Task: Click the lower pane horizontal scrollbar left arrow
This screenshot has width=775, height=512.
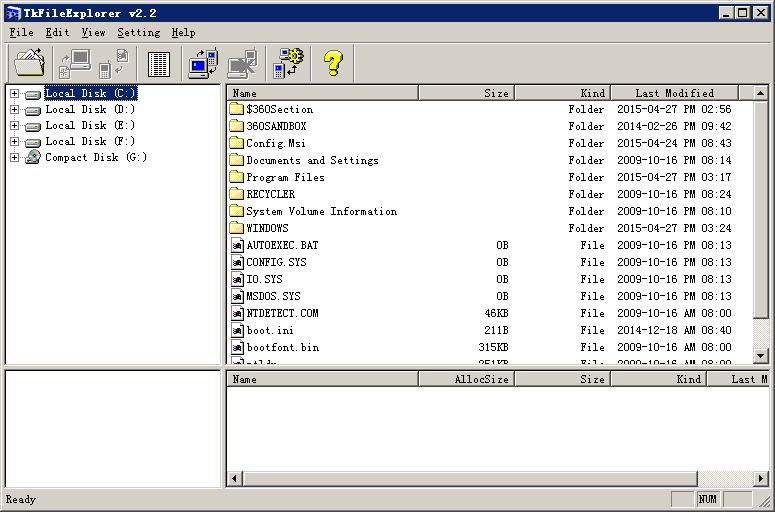Action: pos(235,479)
